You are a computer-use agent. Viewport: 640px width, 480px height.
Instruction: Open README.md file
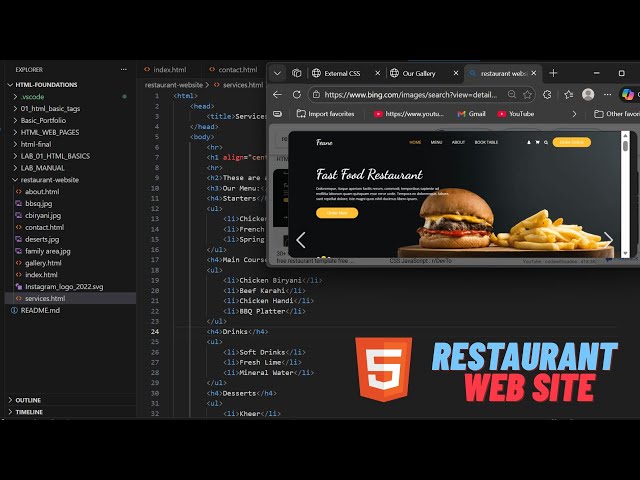pyautogui.click(x=40, y=310)
